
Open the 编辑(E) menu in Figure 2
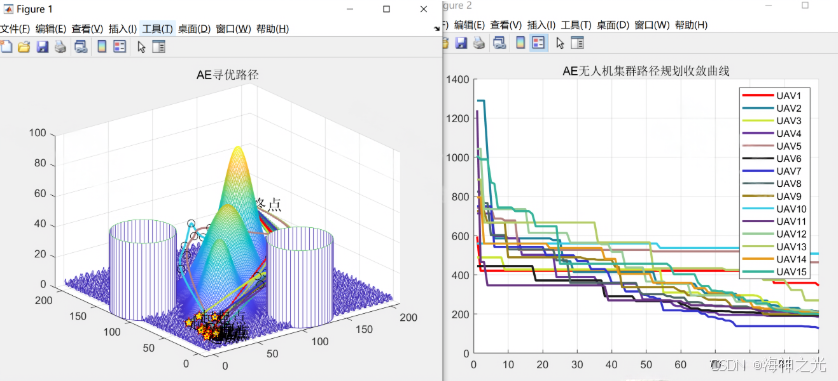point(469,25)
